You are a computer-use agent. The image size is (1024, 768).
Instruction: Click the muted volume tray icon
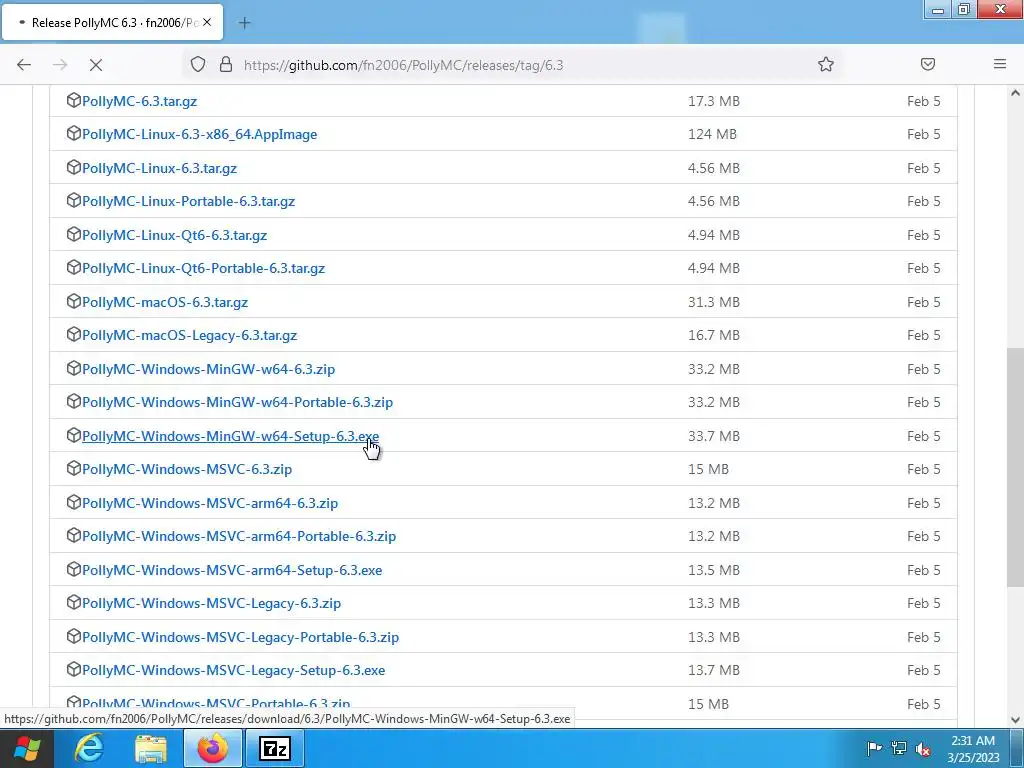coord(923,748)
